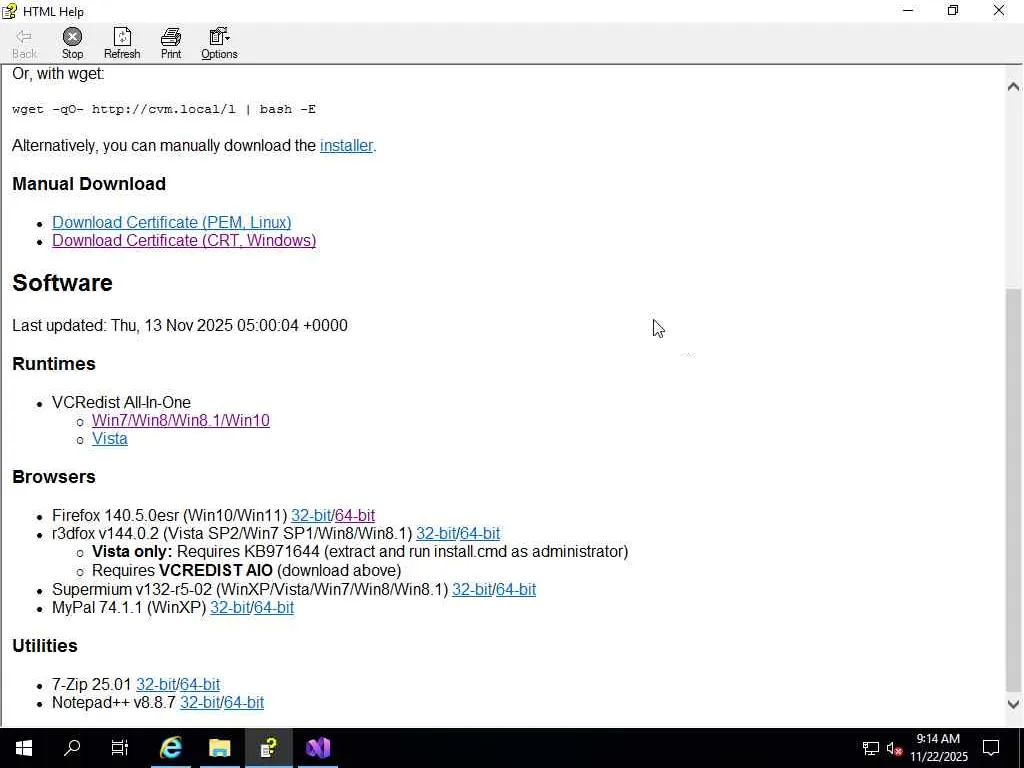Click "VCRedist All-In-One" list item text
Image resolution: width=1024 pixels, height=768 pixels.
click(x=121, y=402)
